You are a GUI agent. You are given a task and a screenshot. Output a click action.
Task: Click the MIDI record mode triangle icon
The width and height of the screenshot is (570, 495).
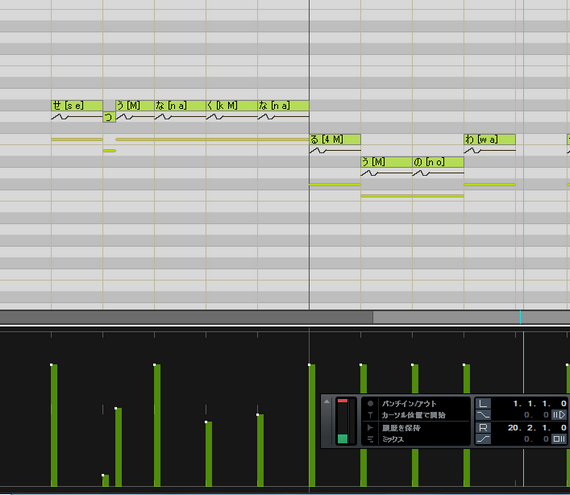pos(370,428)
